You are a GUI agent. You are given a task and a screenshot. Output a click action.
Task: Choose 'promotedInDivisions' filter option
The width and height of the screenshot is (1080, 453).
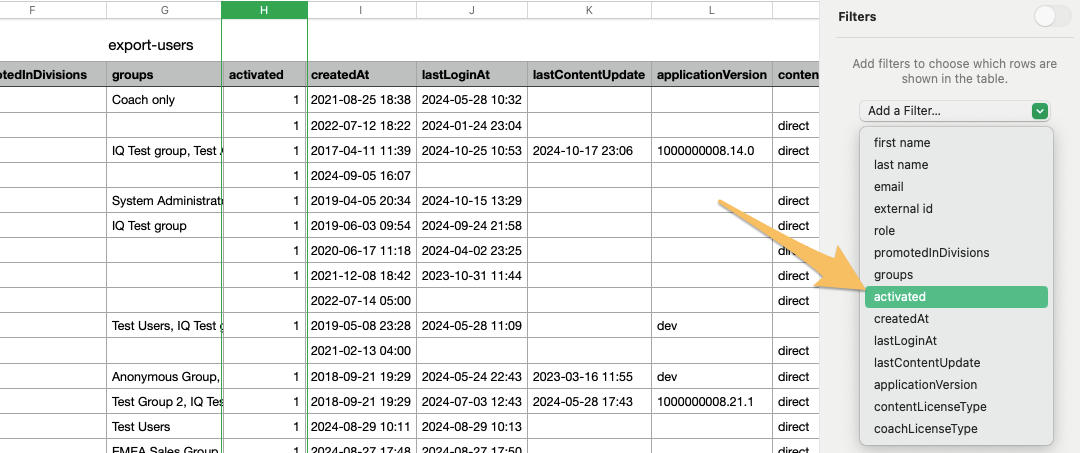[x=931, y=253]
